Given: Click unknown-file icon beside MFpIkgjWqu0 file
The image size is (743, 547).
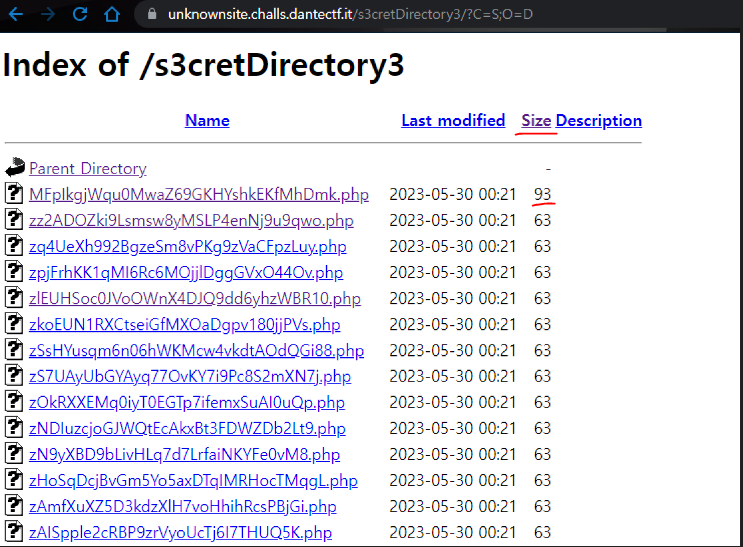Looking at the screenshot, I should (x=14, y=193).
